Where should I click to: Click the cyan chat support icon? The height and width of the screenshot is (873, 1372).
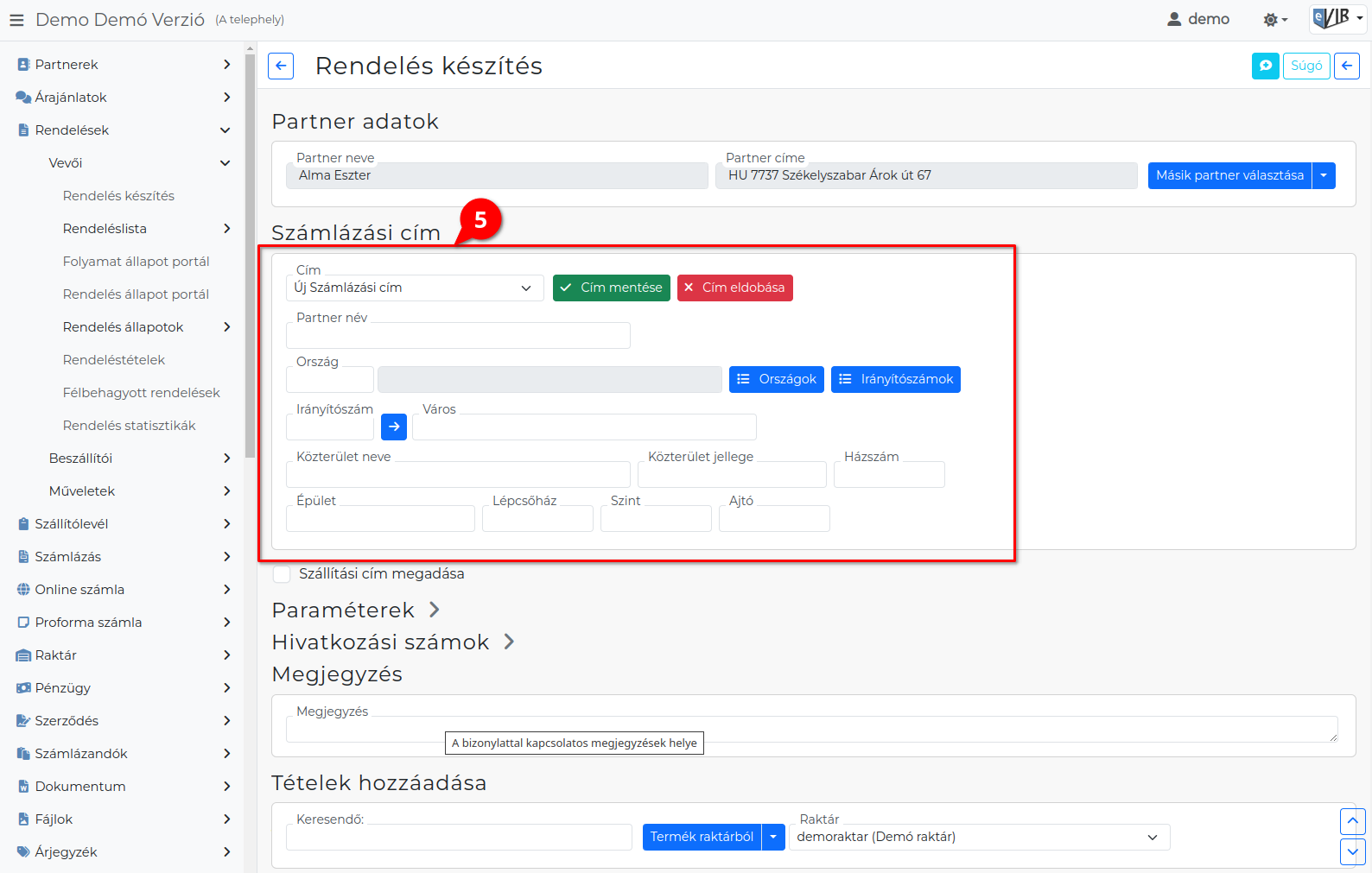pos(1265,66)
